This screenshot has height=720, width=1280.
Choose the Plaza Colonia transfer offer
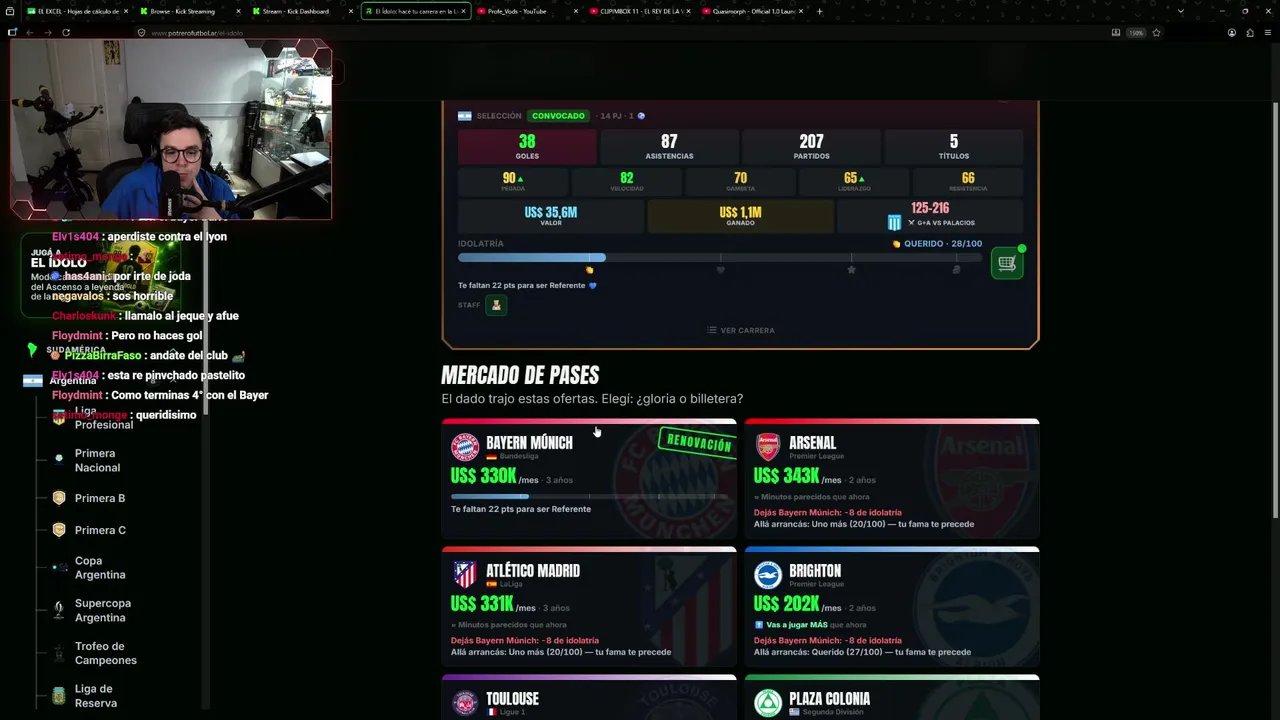coord(892,698)
